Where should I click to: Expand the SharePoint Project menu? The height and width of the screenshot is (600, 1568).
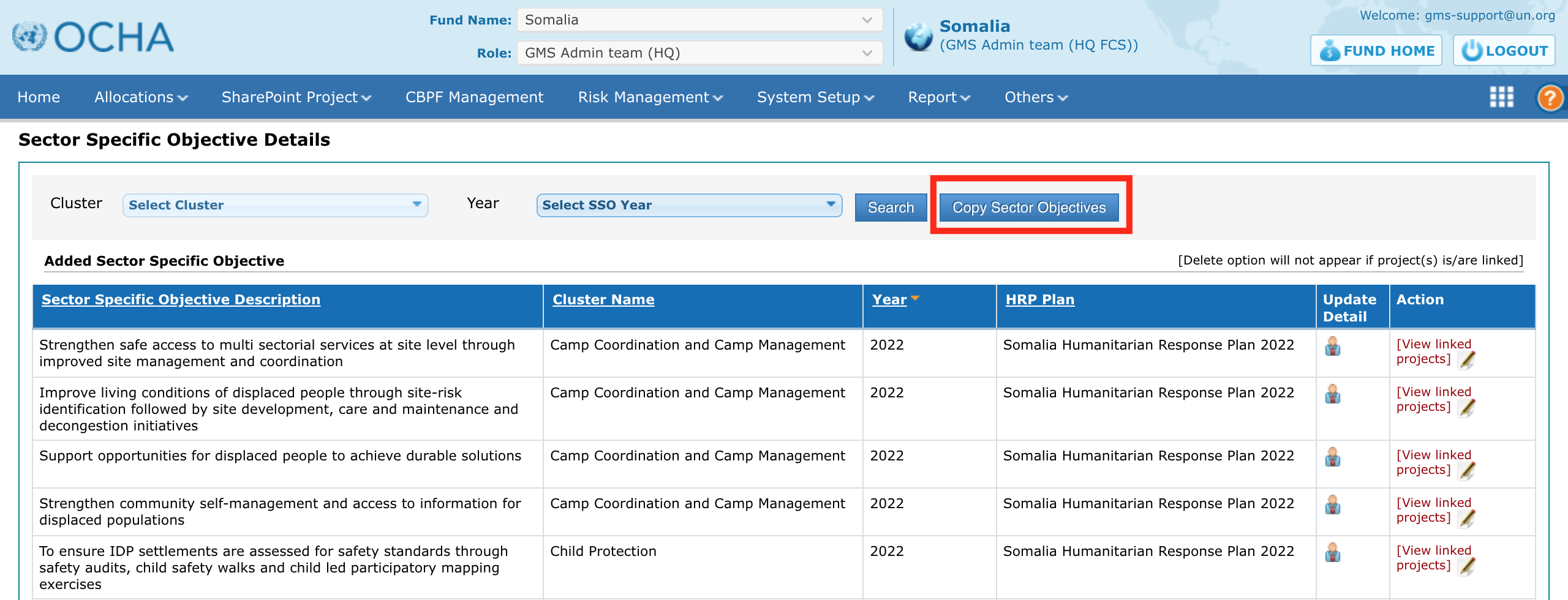tap(296, 97)
